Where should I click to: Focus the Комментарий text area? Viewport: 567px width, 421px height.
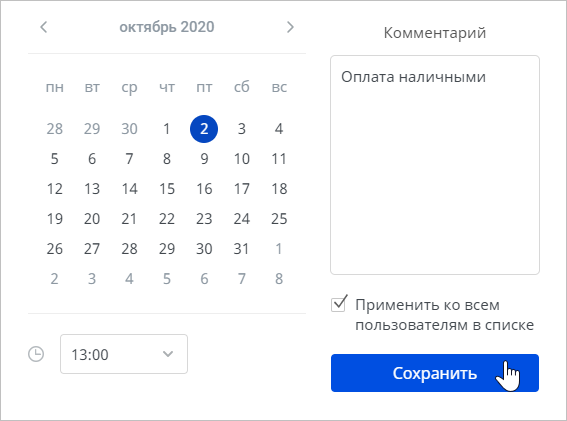pos(435,165)
